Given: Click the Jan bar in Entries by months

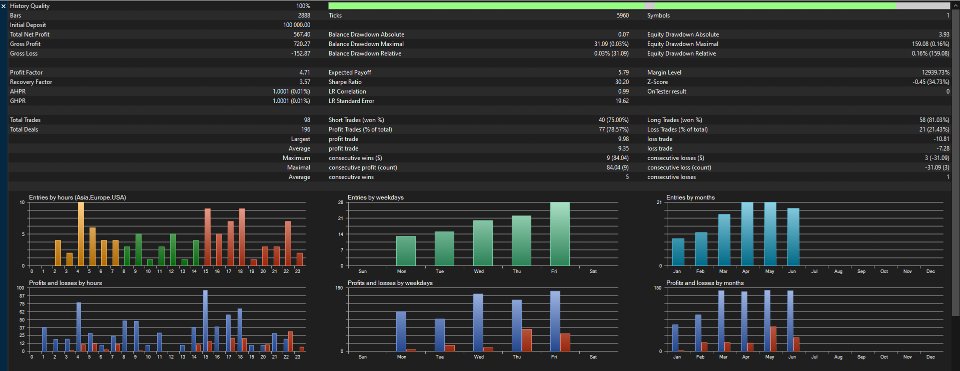Looking at the screenshot, I should click(678, 252).
